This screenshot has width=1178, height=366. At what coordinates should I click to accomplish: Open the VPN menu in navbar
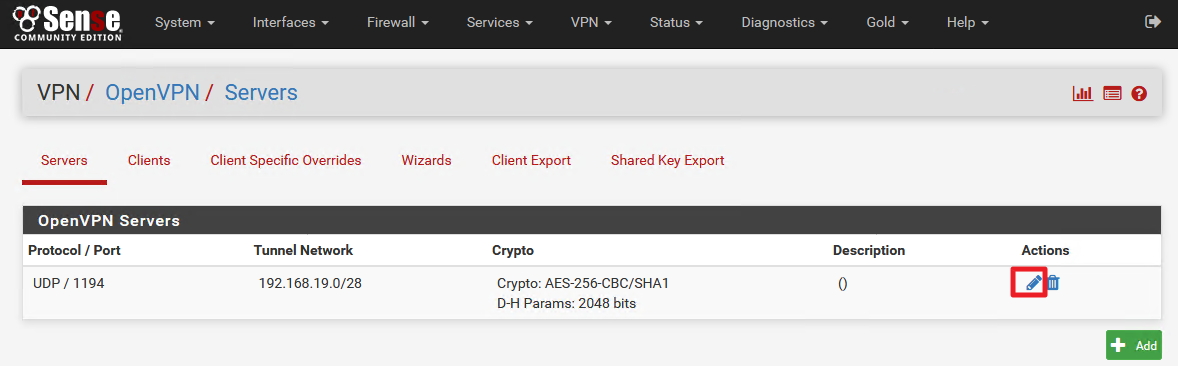[591, 23]
